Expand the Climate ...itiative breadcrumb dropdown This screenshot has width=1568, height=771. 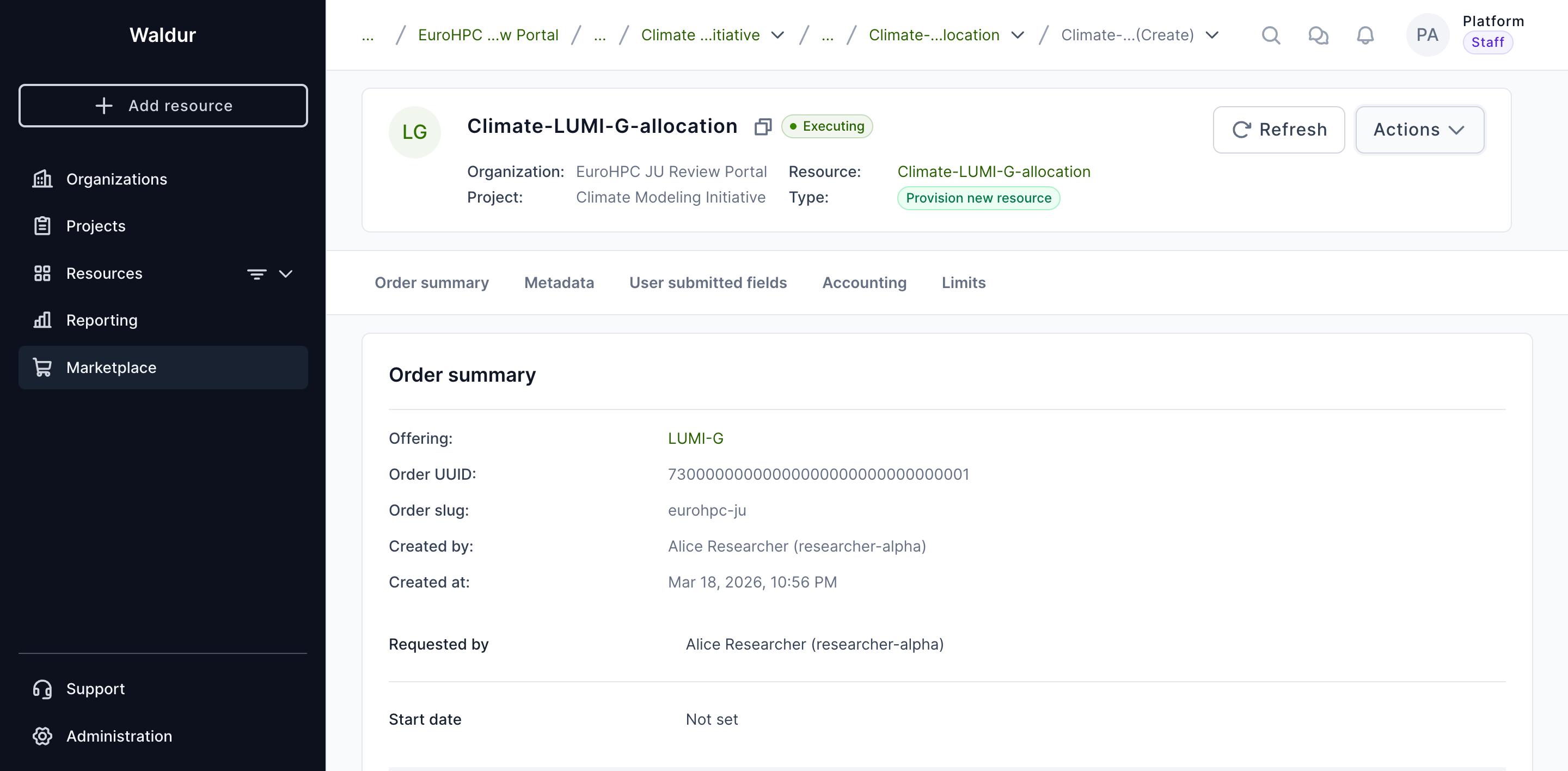[x=777, y=35]
